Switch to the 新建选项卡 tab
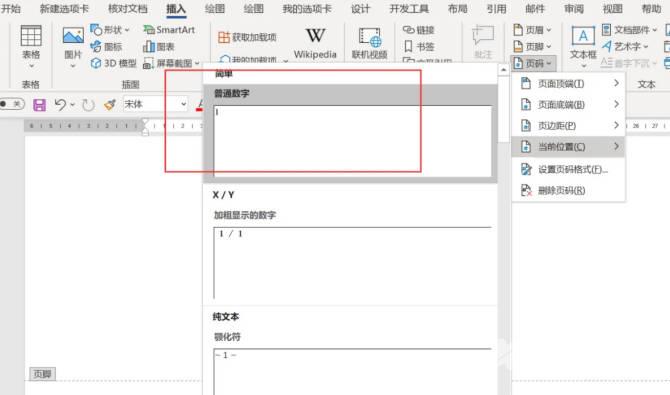 tap(64, 9)
